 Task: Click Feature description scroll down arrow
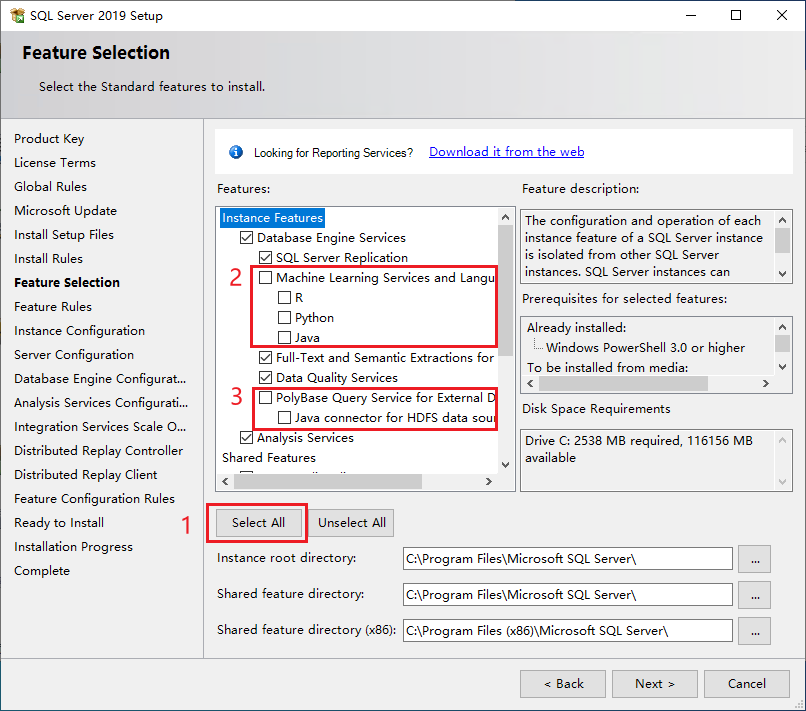click(782, 274)
